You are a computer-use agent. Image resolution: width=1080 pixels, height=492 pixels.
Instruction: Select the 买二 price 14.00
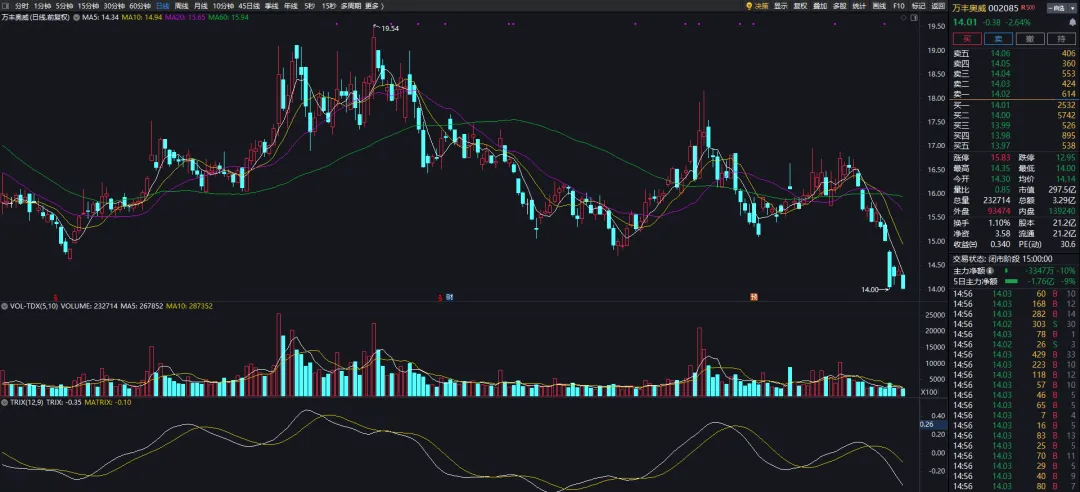[1000, 115]
